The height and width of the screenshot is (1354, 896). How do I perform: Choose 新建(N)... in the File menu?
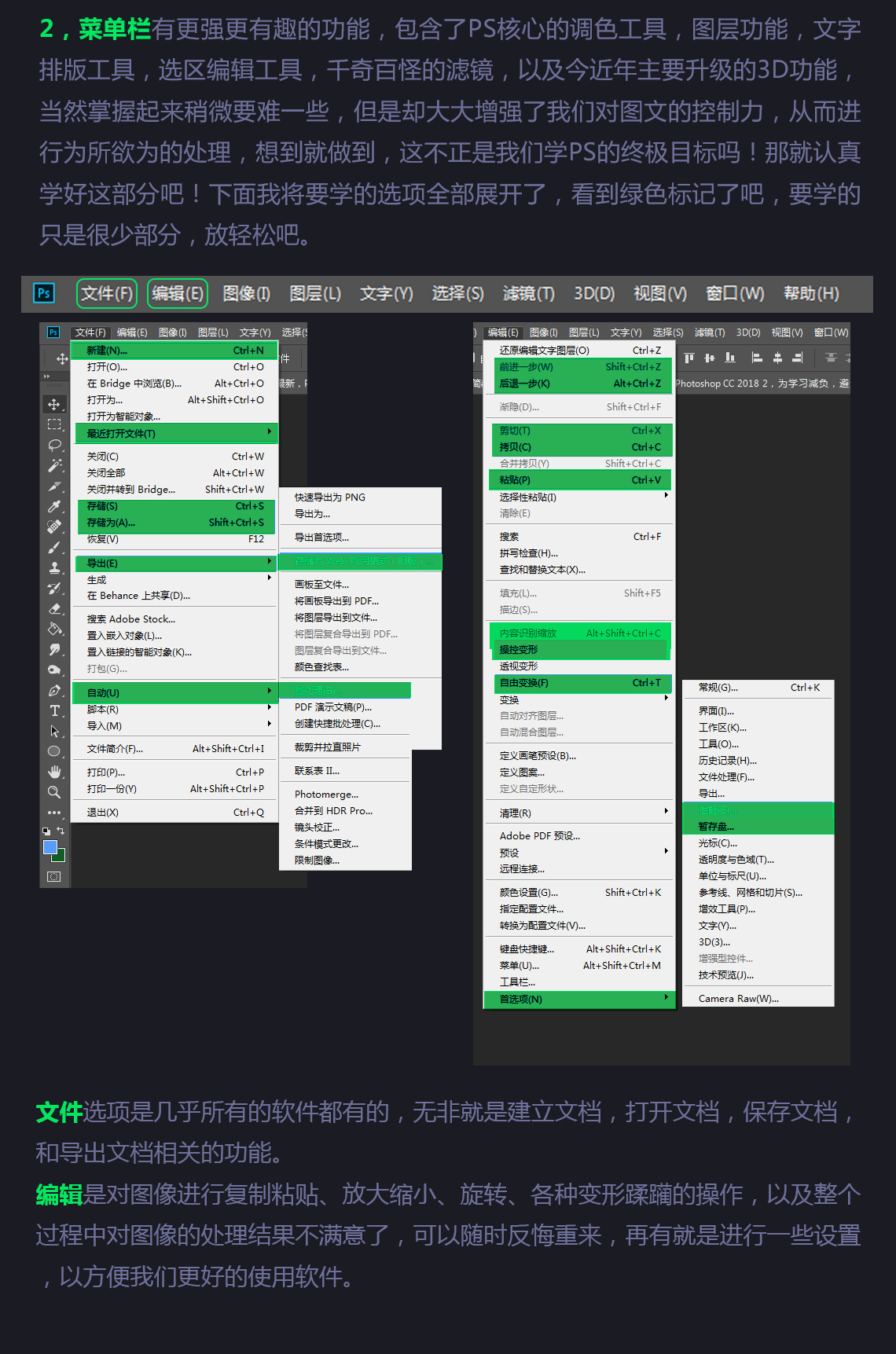(175, 350)
